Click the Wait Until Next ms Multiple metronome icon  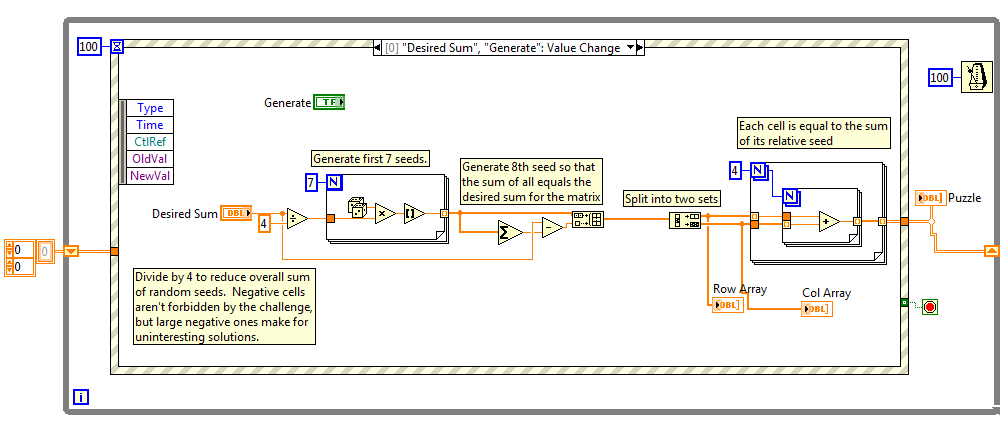coord(977,77)
